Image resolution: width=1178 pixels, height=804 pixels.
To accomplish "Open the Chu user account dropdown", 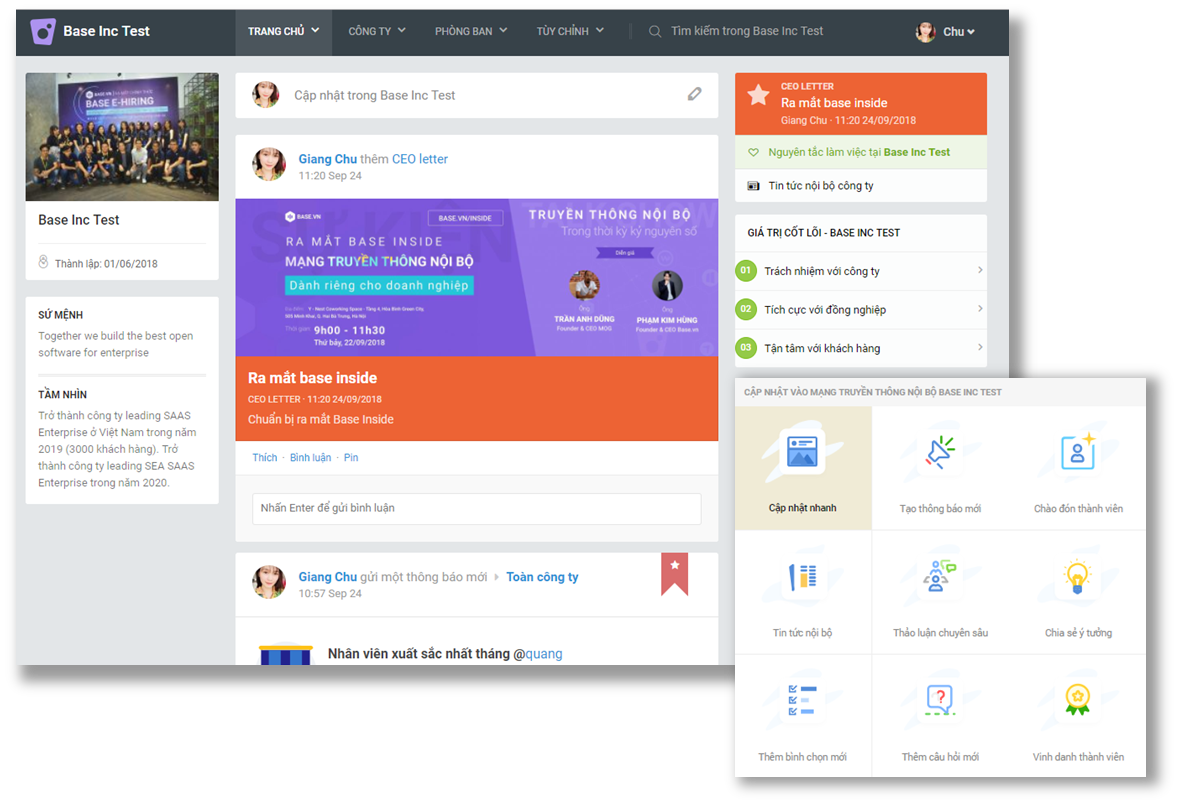I will point(959,32).
